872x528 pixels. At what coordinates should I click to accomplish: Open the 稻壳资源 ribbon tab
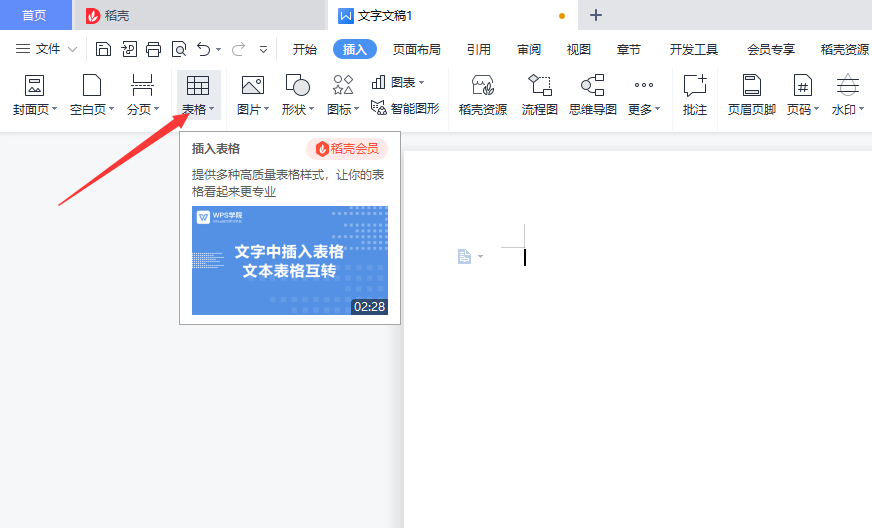click(845, 50)
